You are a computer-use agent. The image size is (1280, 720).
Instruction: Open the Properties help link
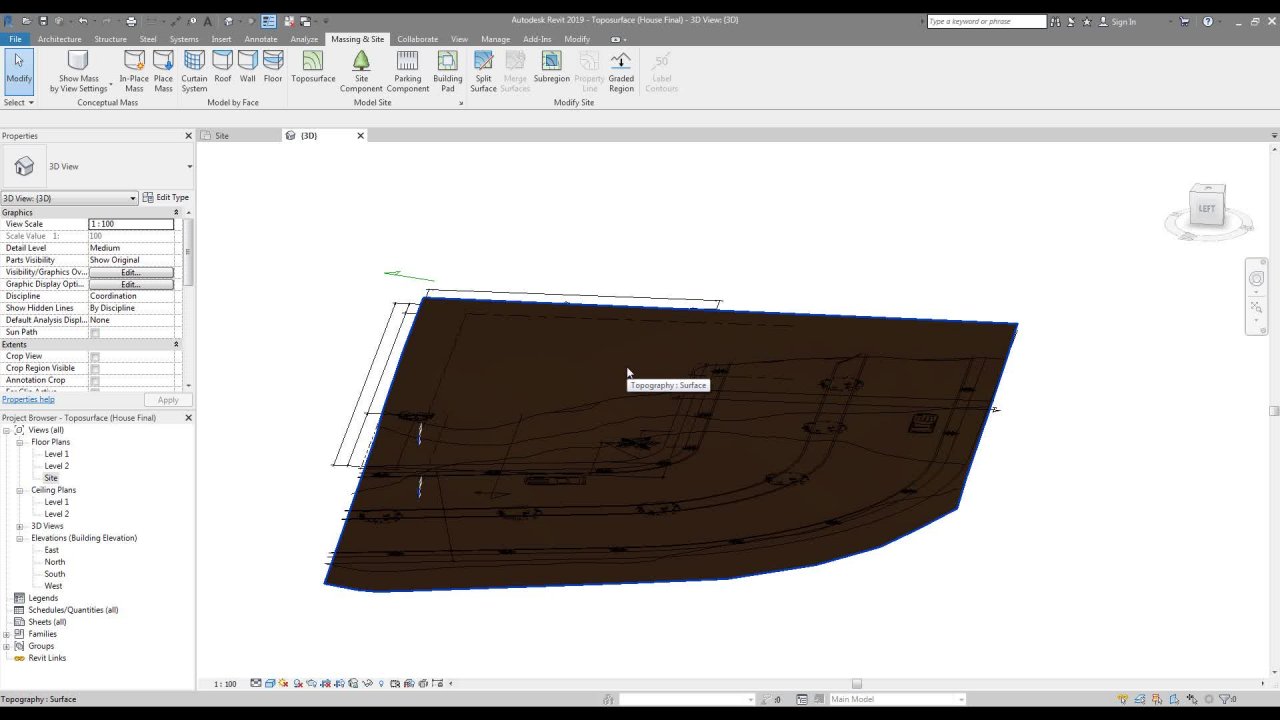(28, 399)
